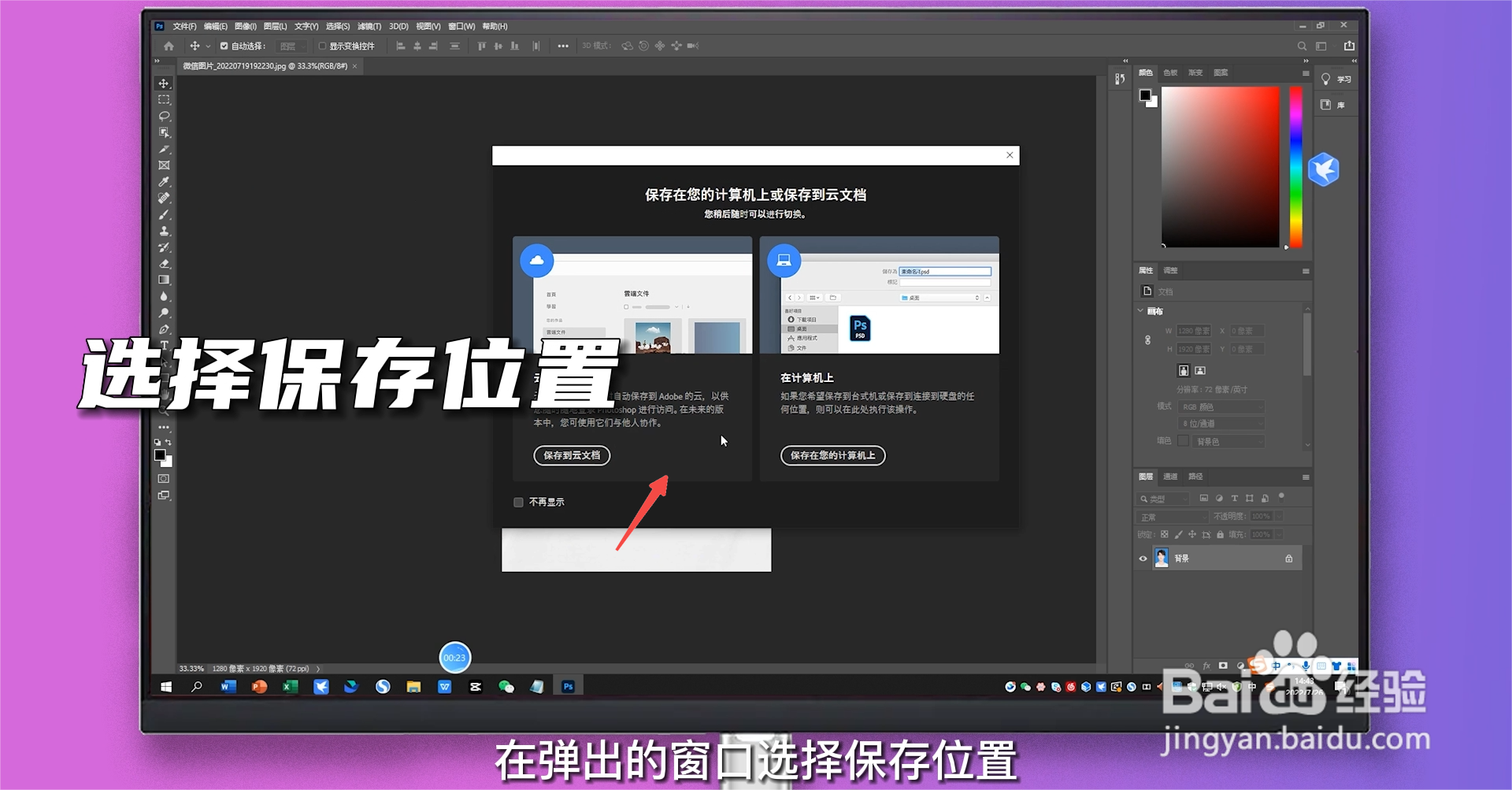Viewport: 1512px width, 790px height.
Task: Select the Crop tool
Action: click(164, 150)
